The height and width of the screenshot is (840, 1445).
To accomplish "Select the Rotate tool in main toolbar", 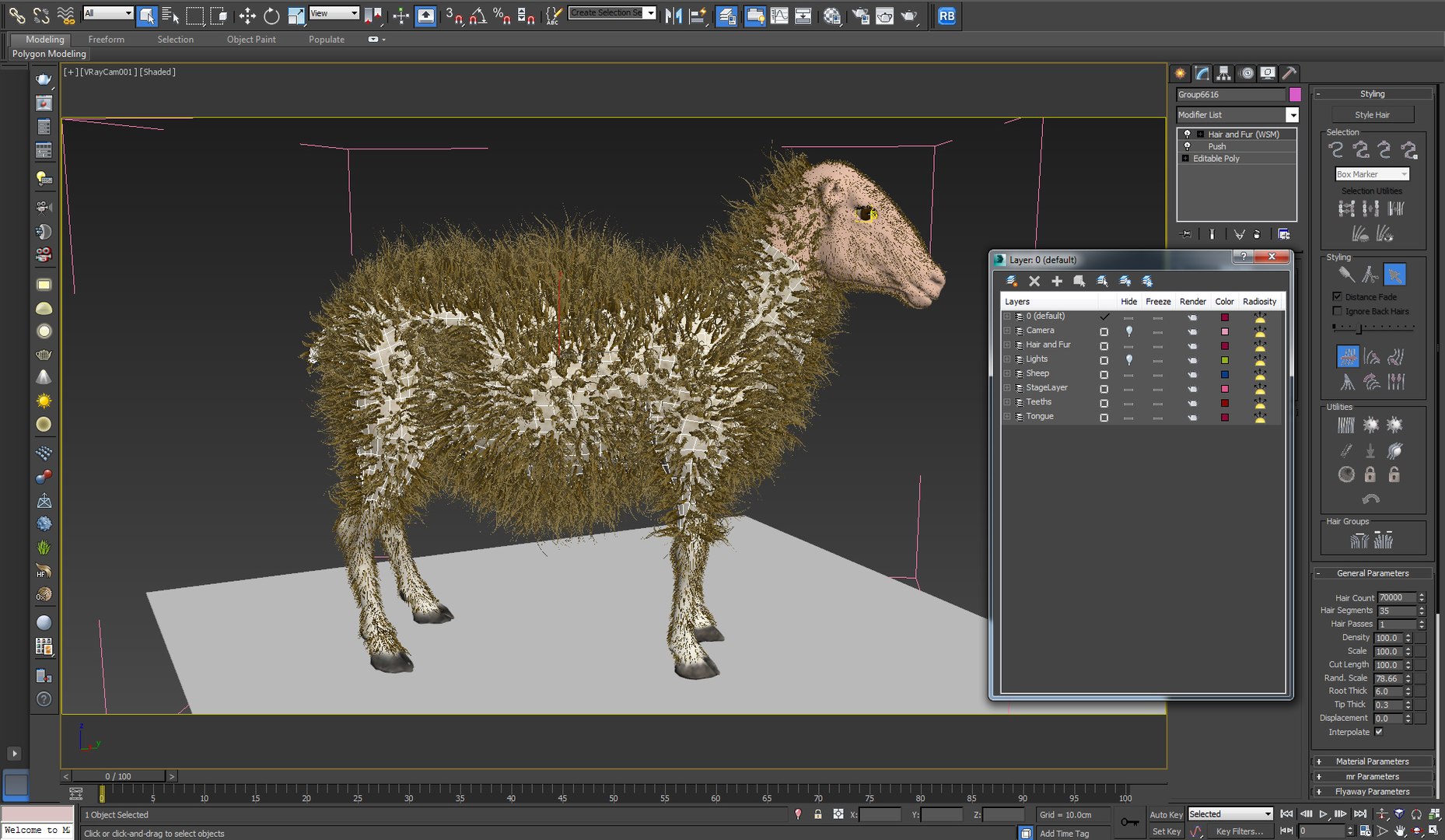I will pyautogui.click(x=271, y=16).
